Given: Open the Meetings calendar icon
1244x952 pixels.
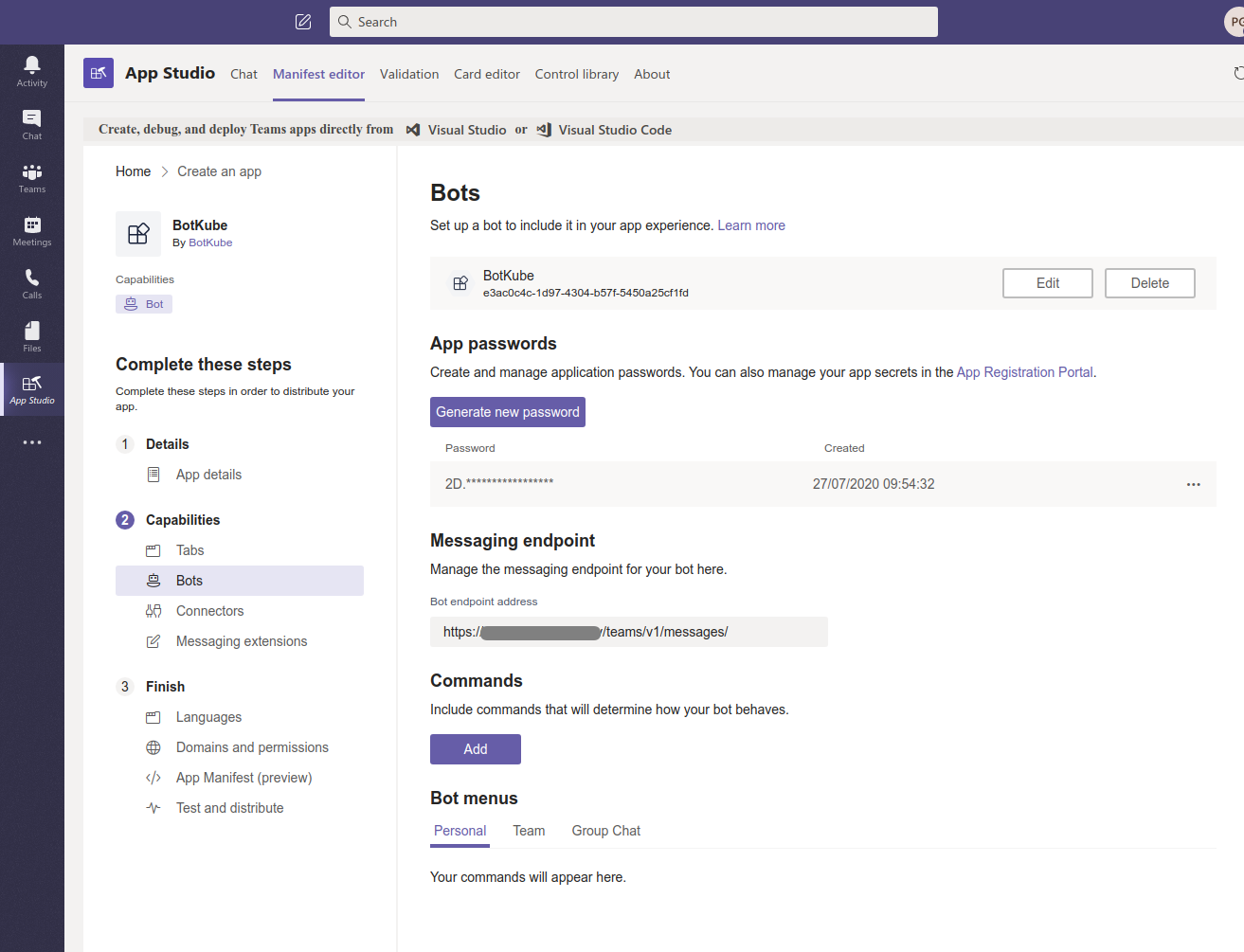Looking at the screenshot, I should [32, 230].
